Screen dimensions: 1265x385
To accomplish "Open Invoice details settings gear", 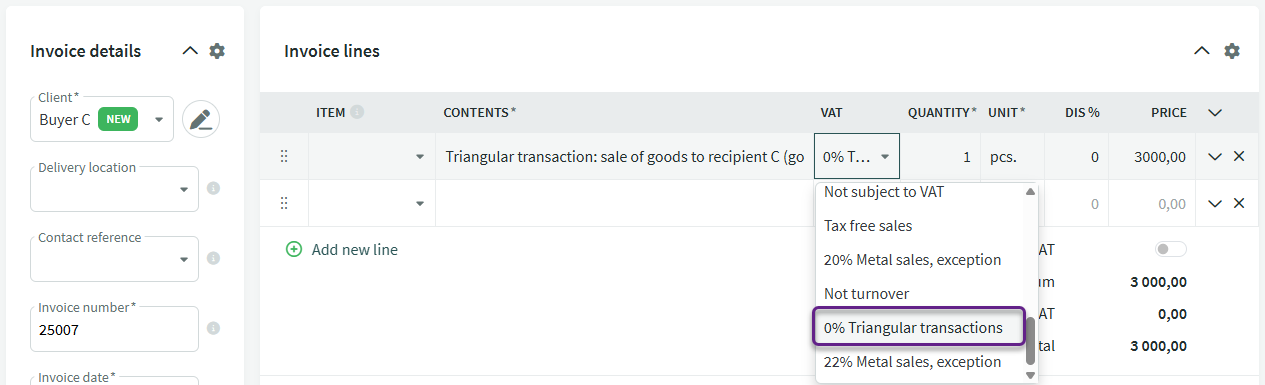I will coord(217,51).
